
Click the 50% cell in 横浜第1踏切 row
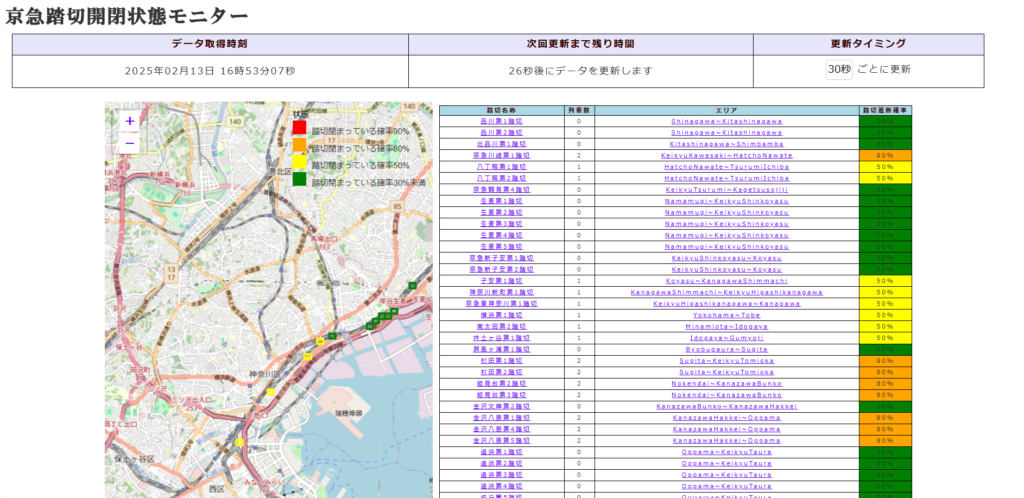pos(886,315)
